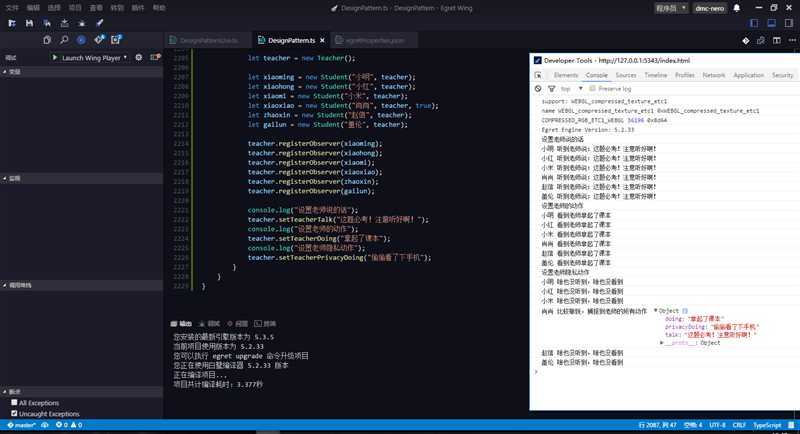
Task: Open the first item in the menu bar
Action: pyautogui.click(x=12, y=8)
